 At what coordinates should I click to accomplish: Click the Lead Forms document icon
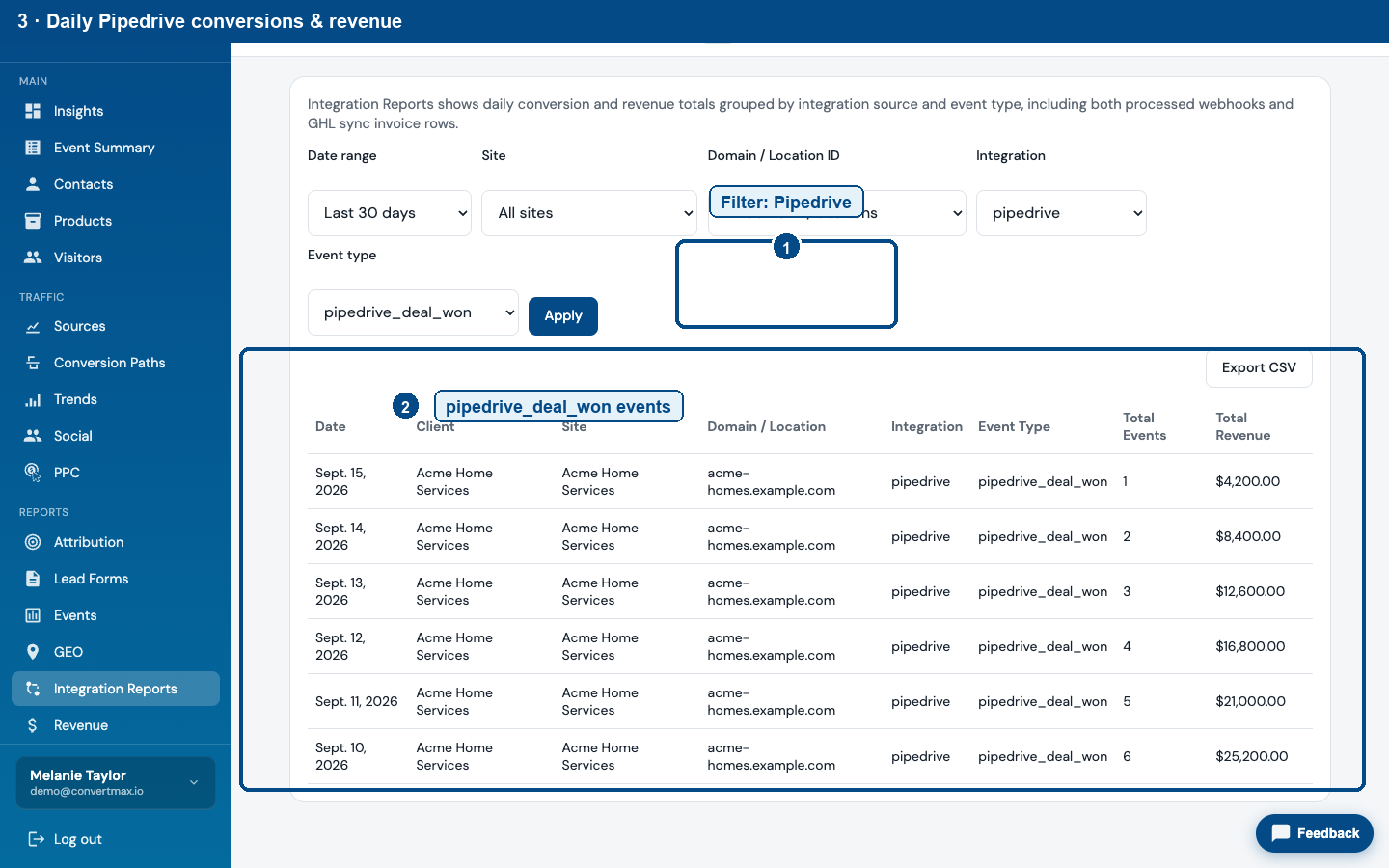[33, 579]
